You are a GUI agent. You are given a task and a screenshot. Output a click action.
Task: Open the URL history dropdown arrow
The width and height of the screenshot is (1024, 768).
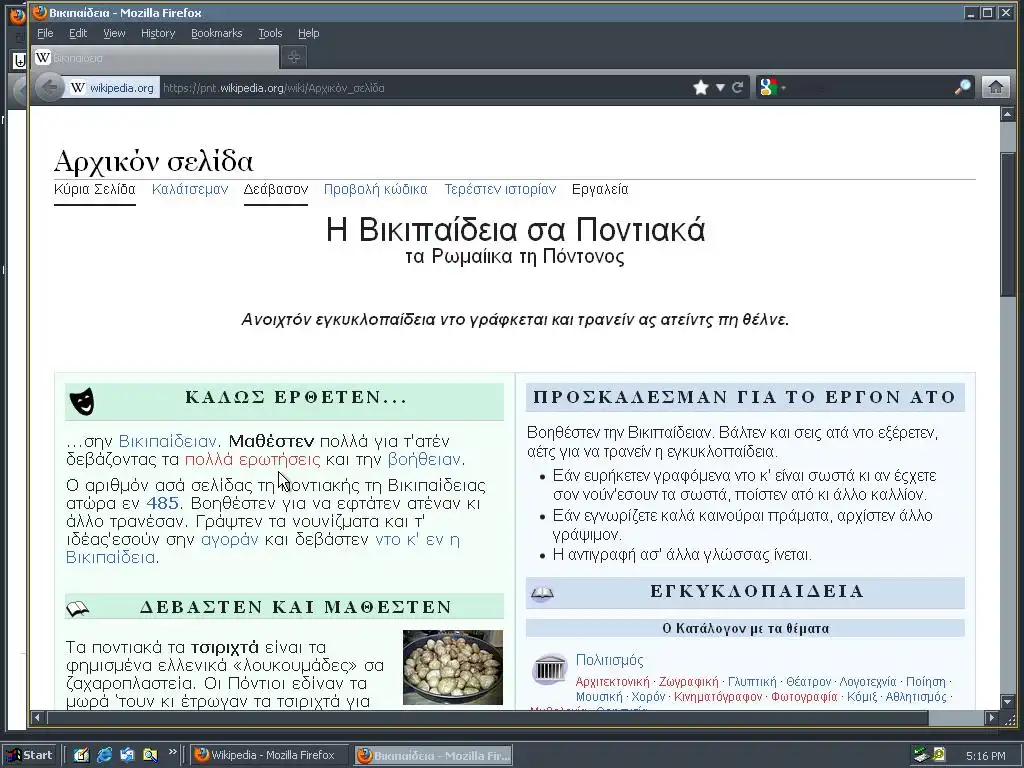click(720, 88)
